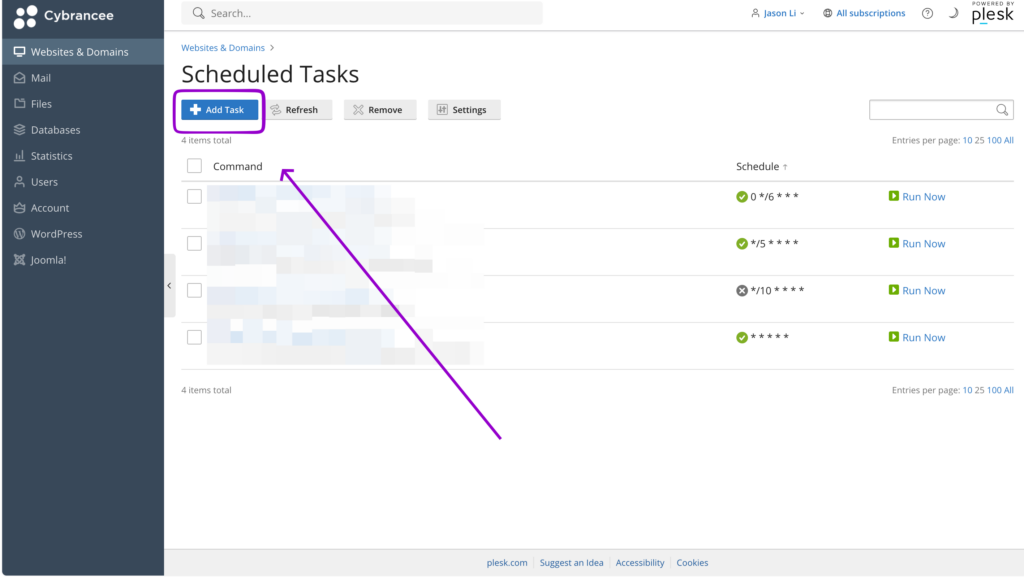Set 25 entries per page at bottom
The width and height of the screenshot is (1024, 577).
(979, 390)
